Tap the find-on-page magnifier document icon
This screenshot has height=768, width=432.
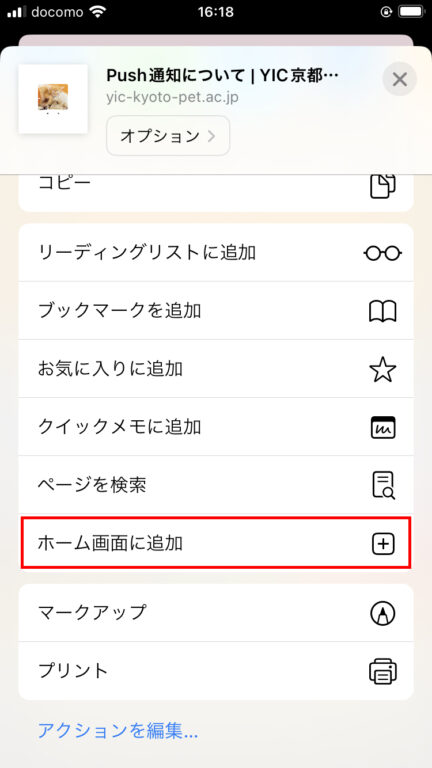pyautogui.click(x=383, y=485)
